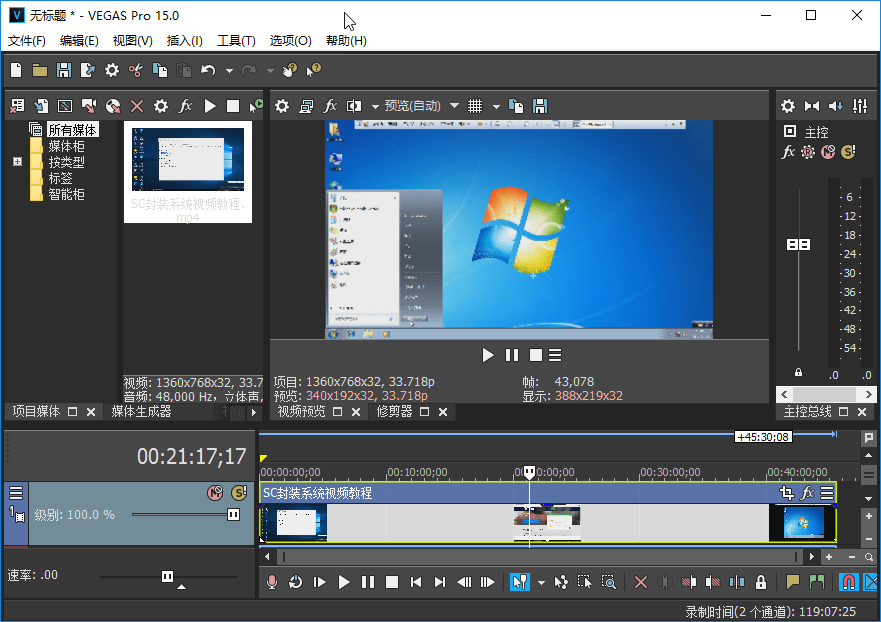Toggle the preview overlays grid icon
Image resolution: width=881 pixels, height=622 pixels.
coord(475,106)
